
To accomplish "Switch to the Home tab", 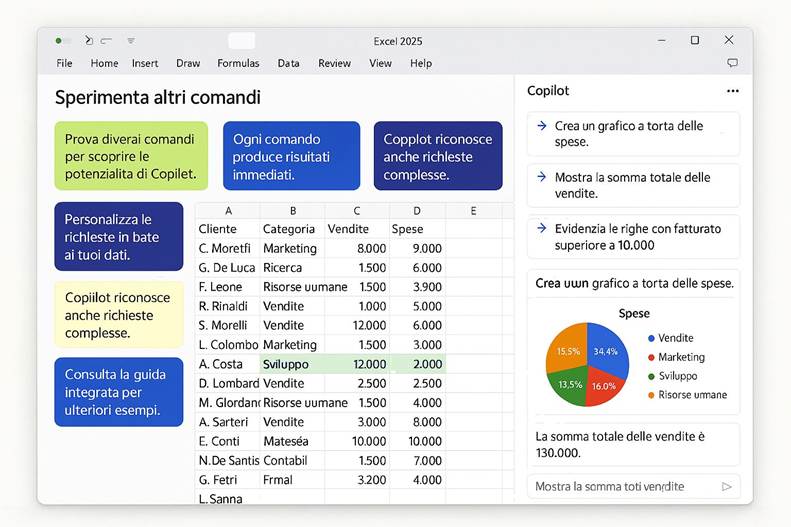I will tap(104, 63).
